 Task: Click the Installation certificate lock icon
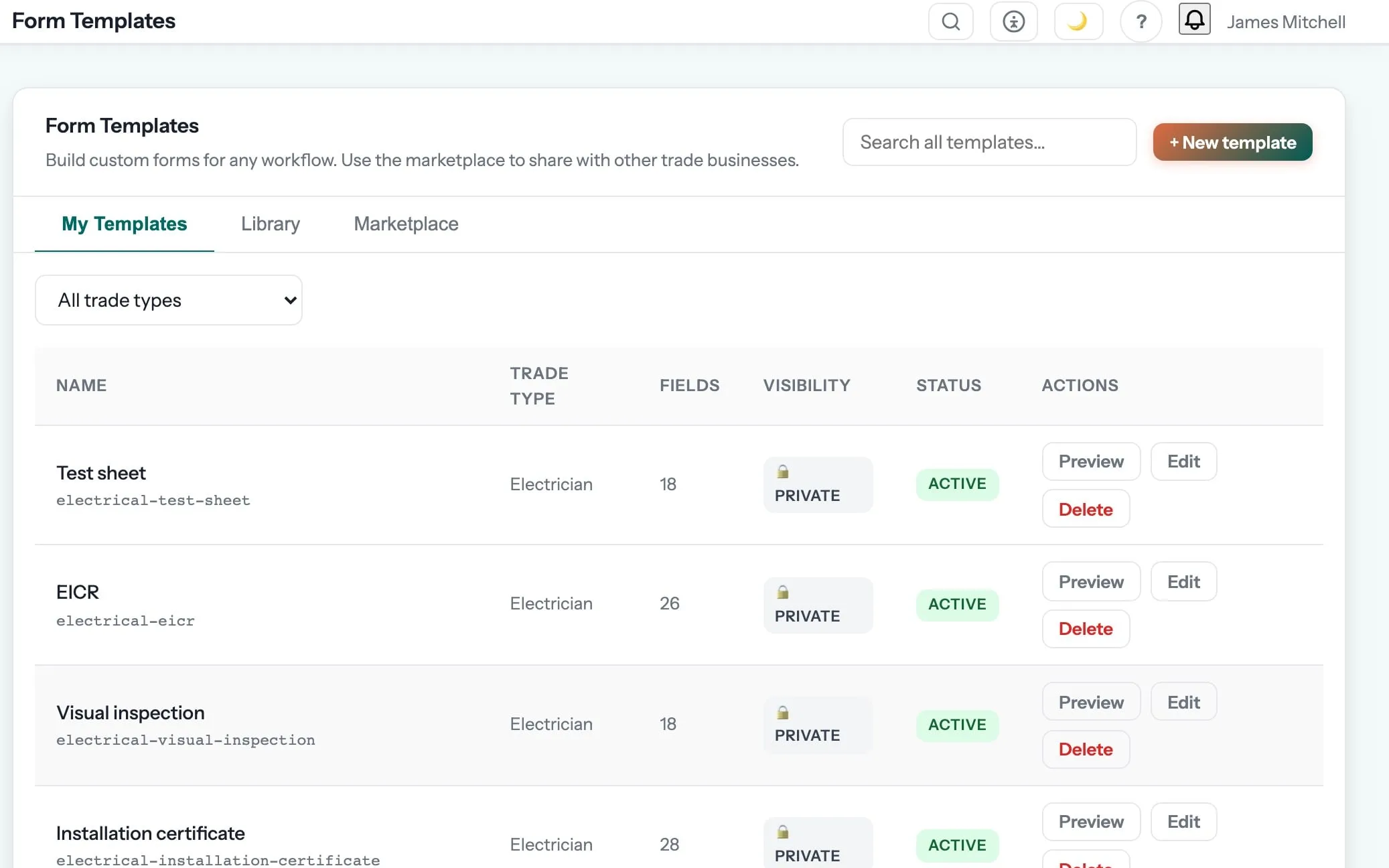tap(782, 832)
